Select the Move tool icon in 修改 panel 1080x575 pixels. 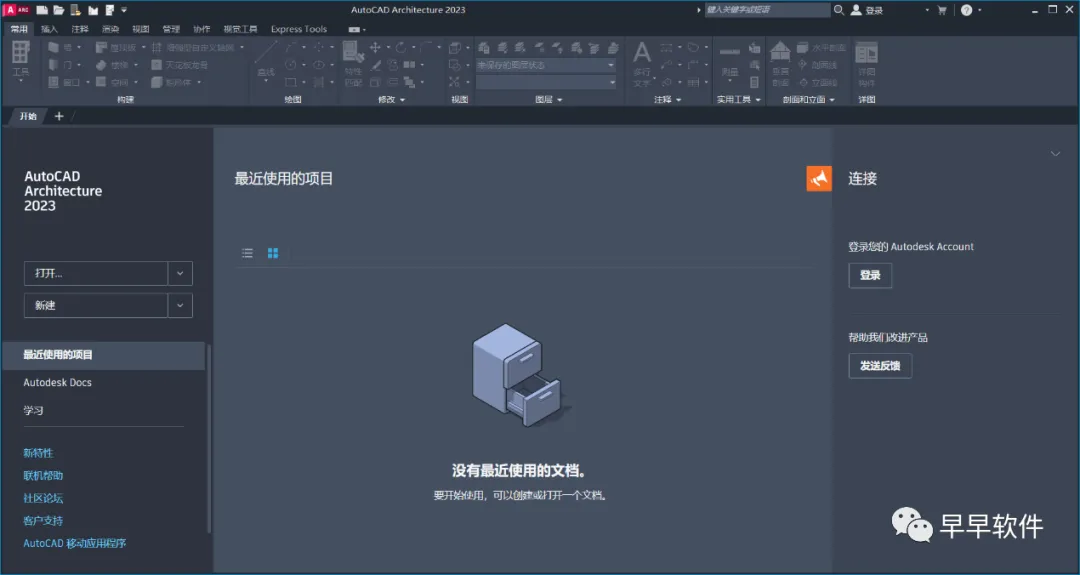(375, 47)
